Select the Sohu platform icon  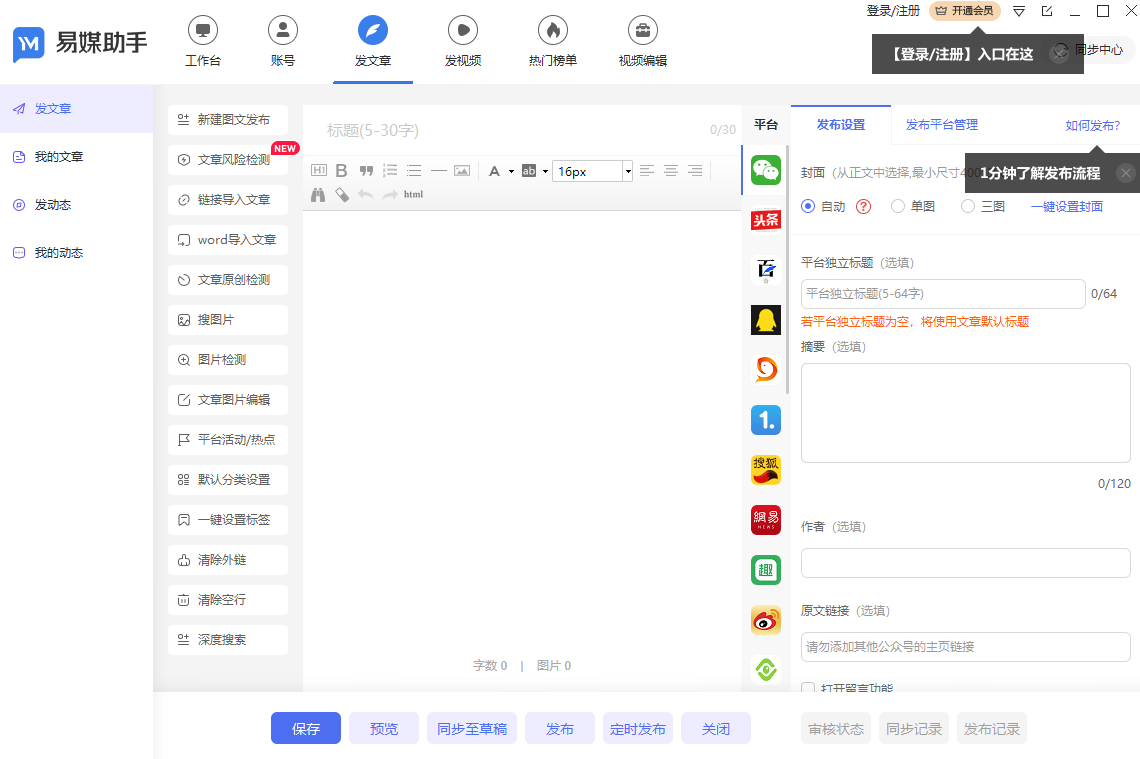(765, 470)
